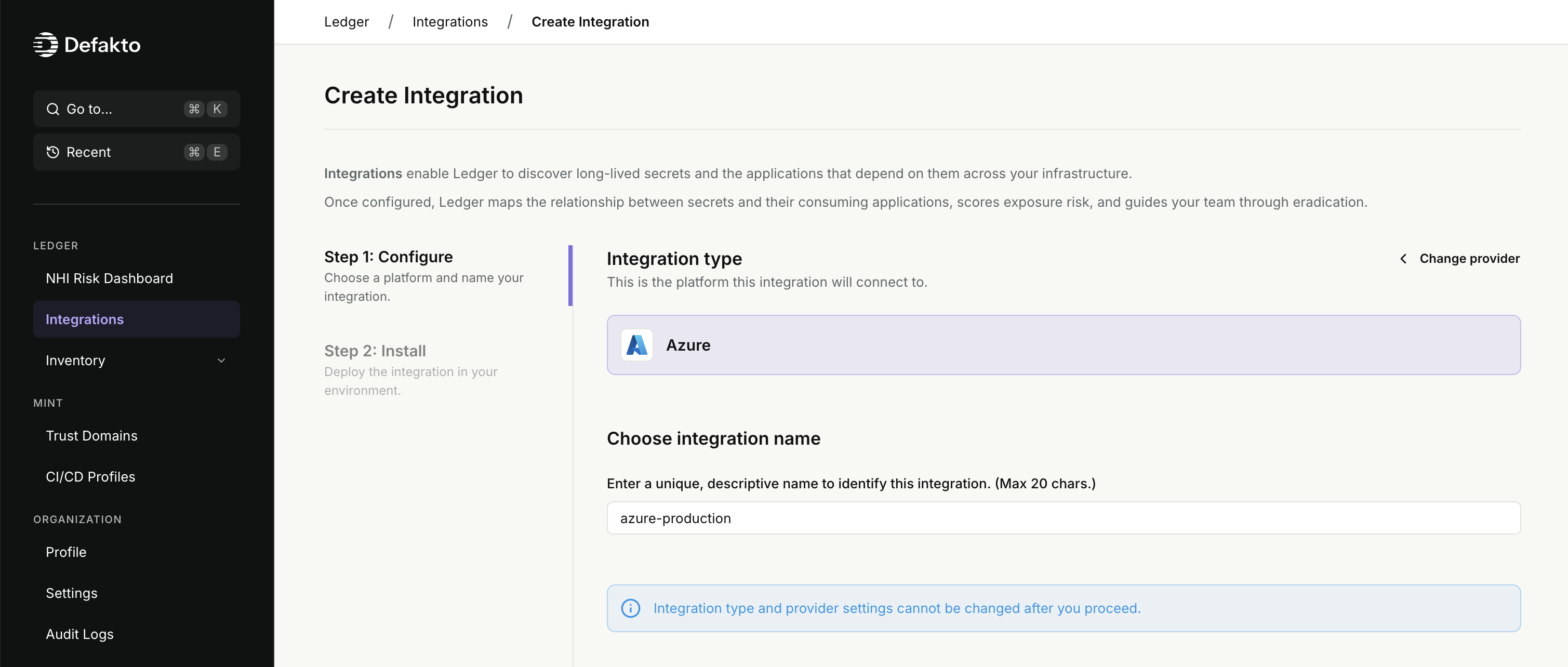Click the Ledger breadcrumb link

[347, 22]
